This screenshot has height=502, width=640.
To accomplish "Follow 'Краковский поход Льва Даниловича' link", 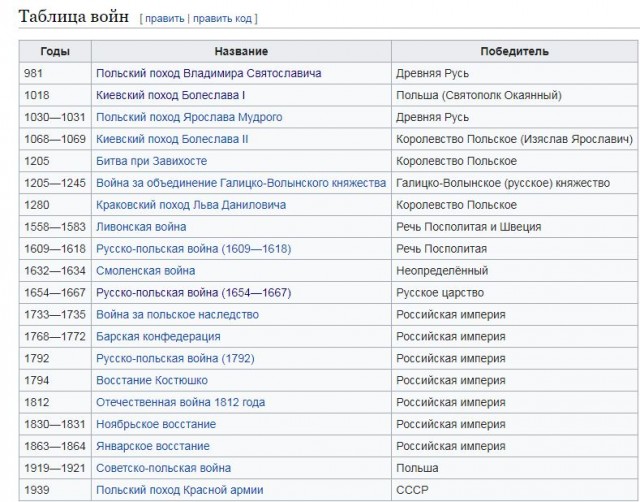I will coord(191,205).
